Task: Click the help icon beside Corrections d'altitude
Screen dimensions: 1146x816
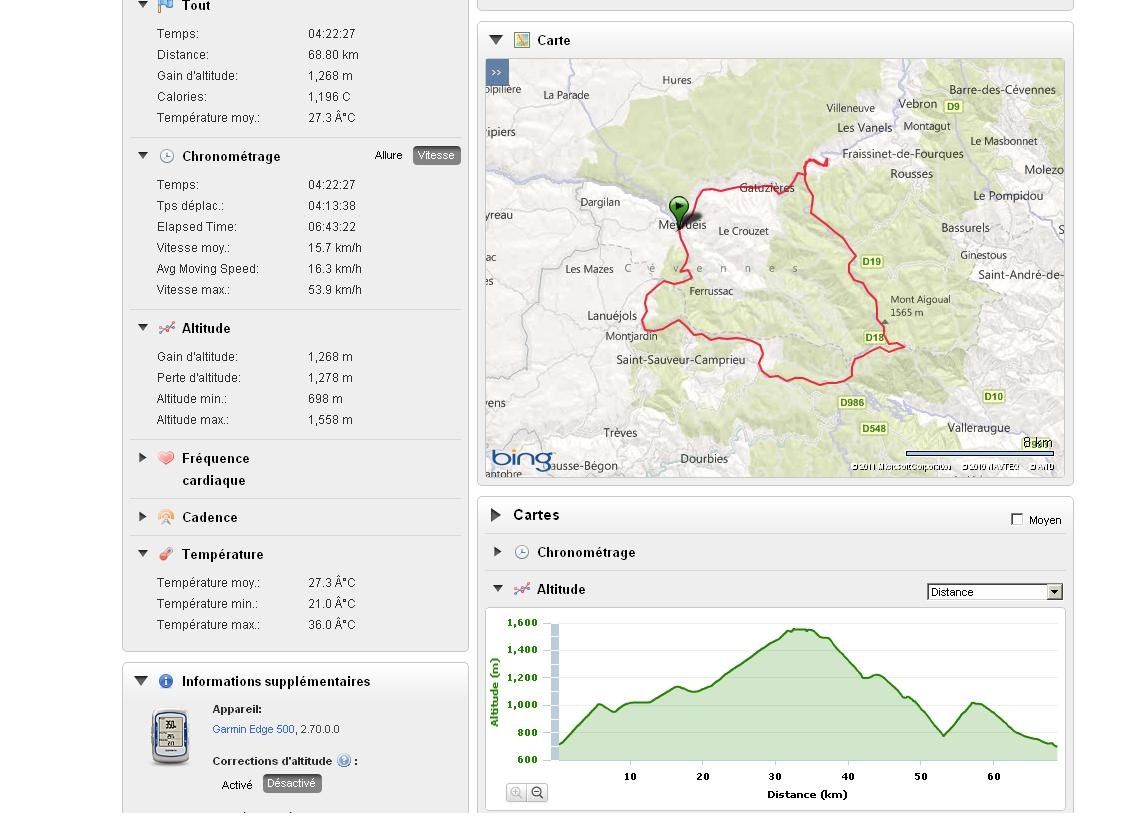Action: [x=344, y=761]
